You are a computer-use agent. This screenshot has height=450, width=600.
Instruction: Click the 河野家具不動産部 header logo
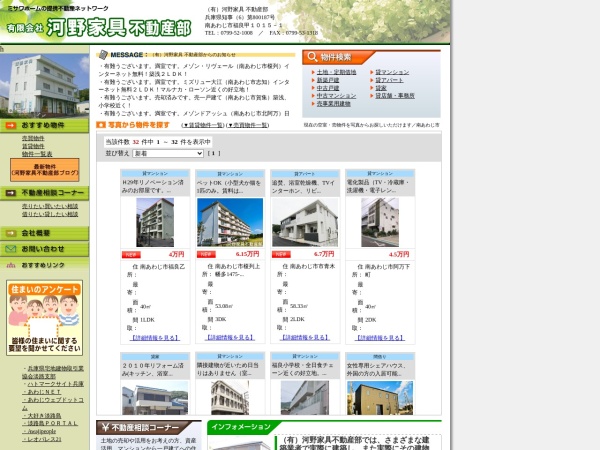click(x=99, y=28)
